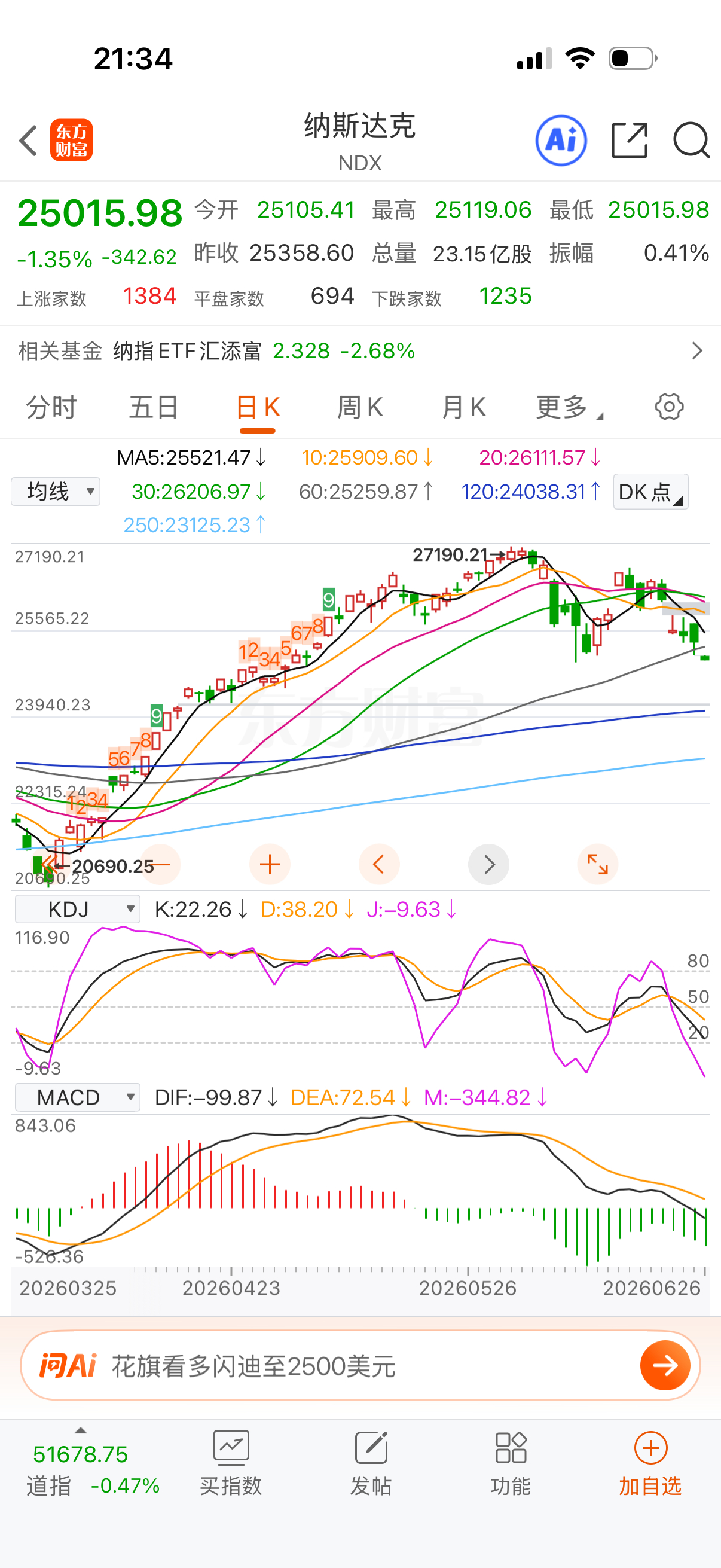Tap J:-9.63 KDJ value

[411, 909]
